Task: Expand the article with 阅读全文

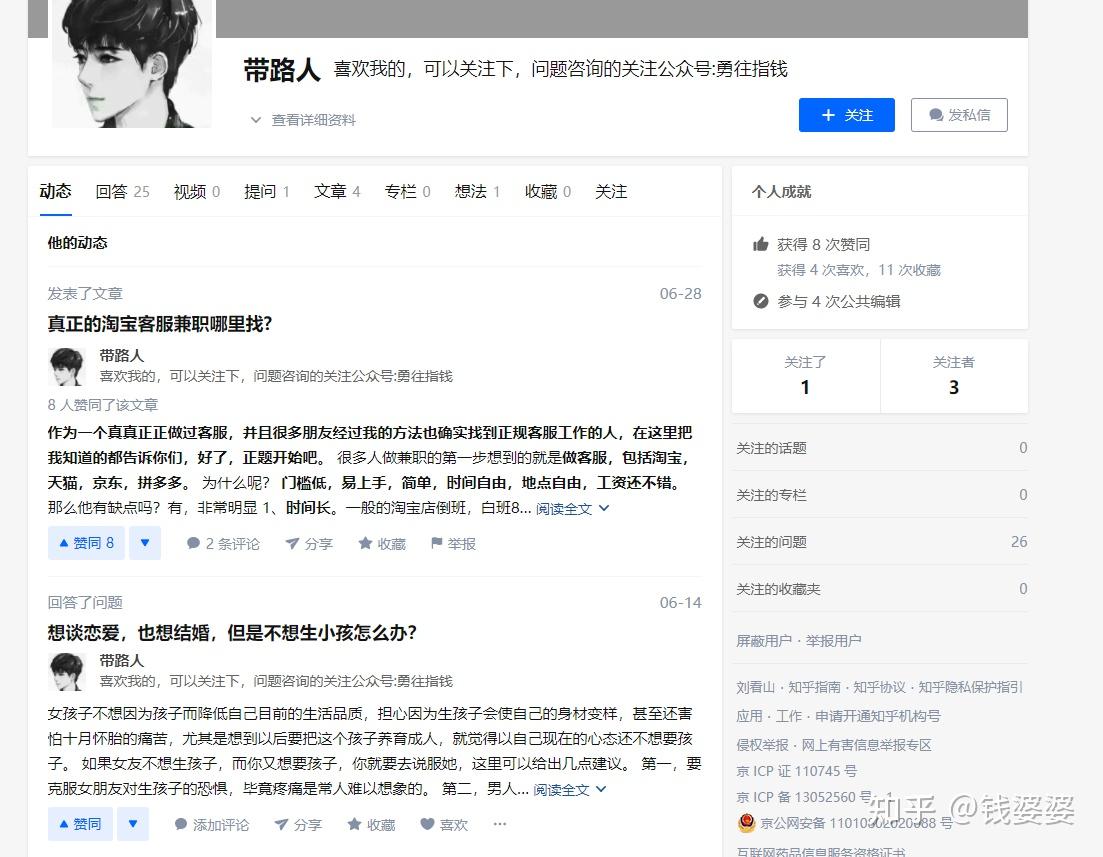Action: click(x=566, y=508)
